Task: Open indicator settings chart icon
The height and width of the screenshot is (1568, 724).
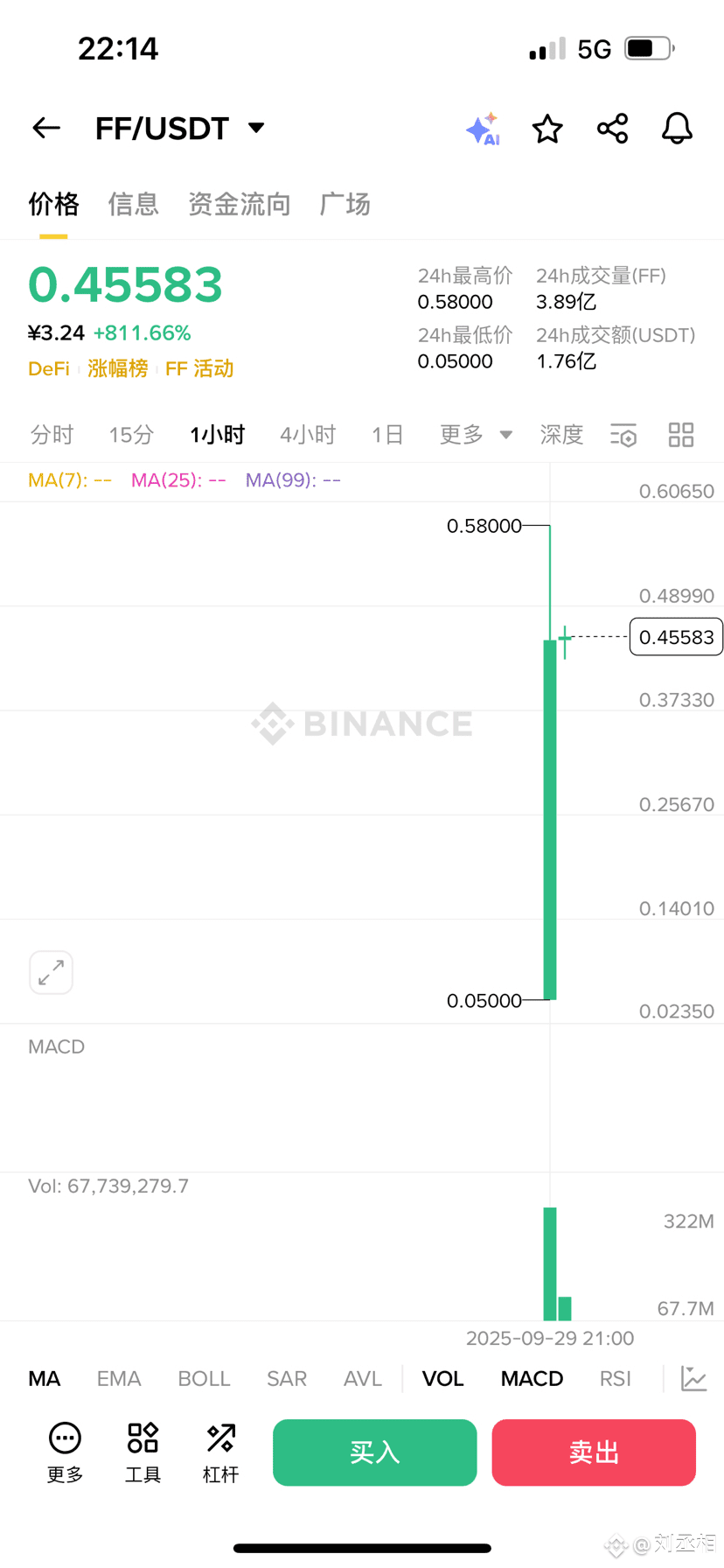Action: click(693, 1379)
